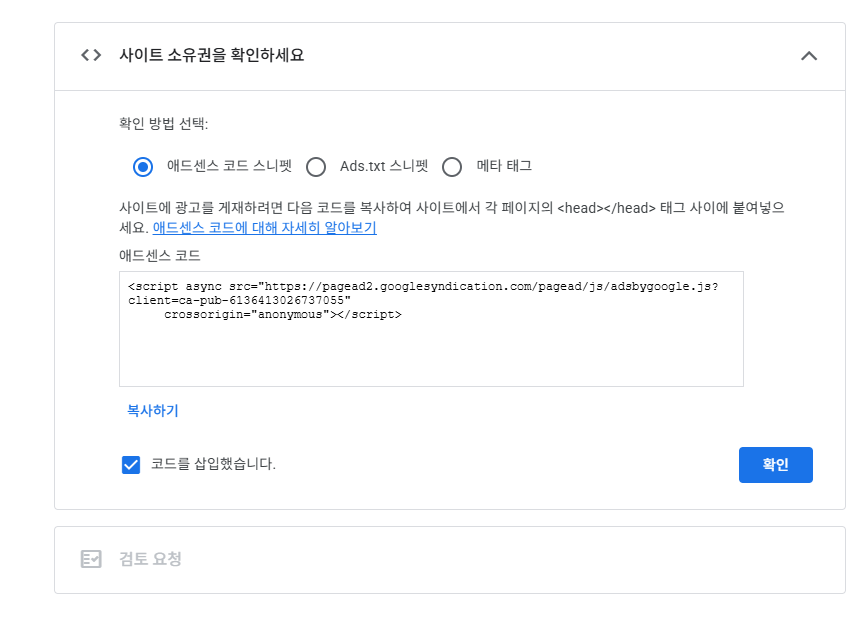The width and height of the screenshot is (860, 619).
Task: Click the code brackets icon in the header
Action: tap(91, 55)
